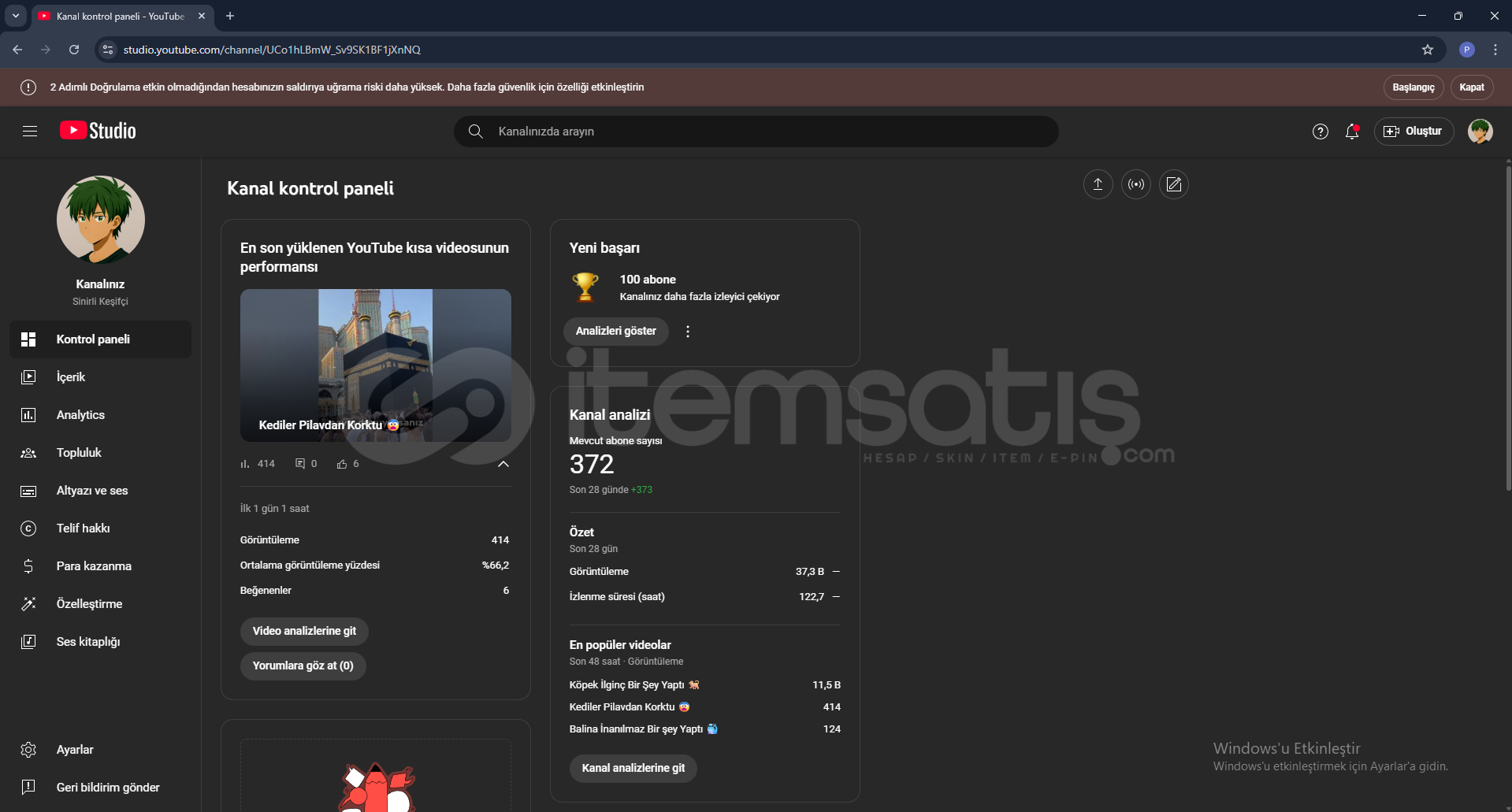The width and height of the screenshot is (1512, 812).
Task: Open Analytics from the sidebar
Action: [101, 415]
